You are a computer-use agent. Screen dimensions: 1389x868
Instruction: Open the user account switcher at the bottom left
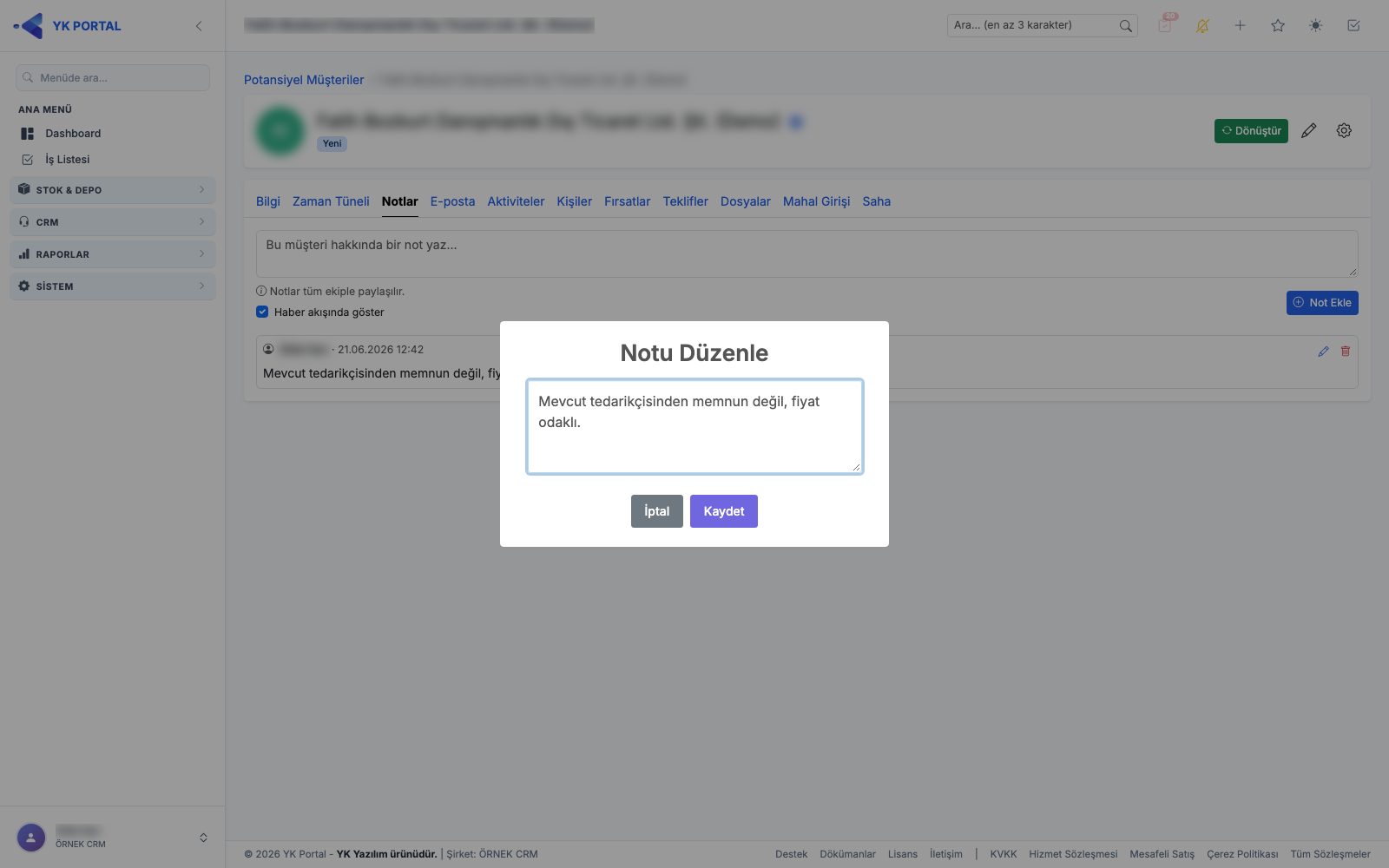click(113, 838)
